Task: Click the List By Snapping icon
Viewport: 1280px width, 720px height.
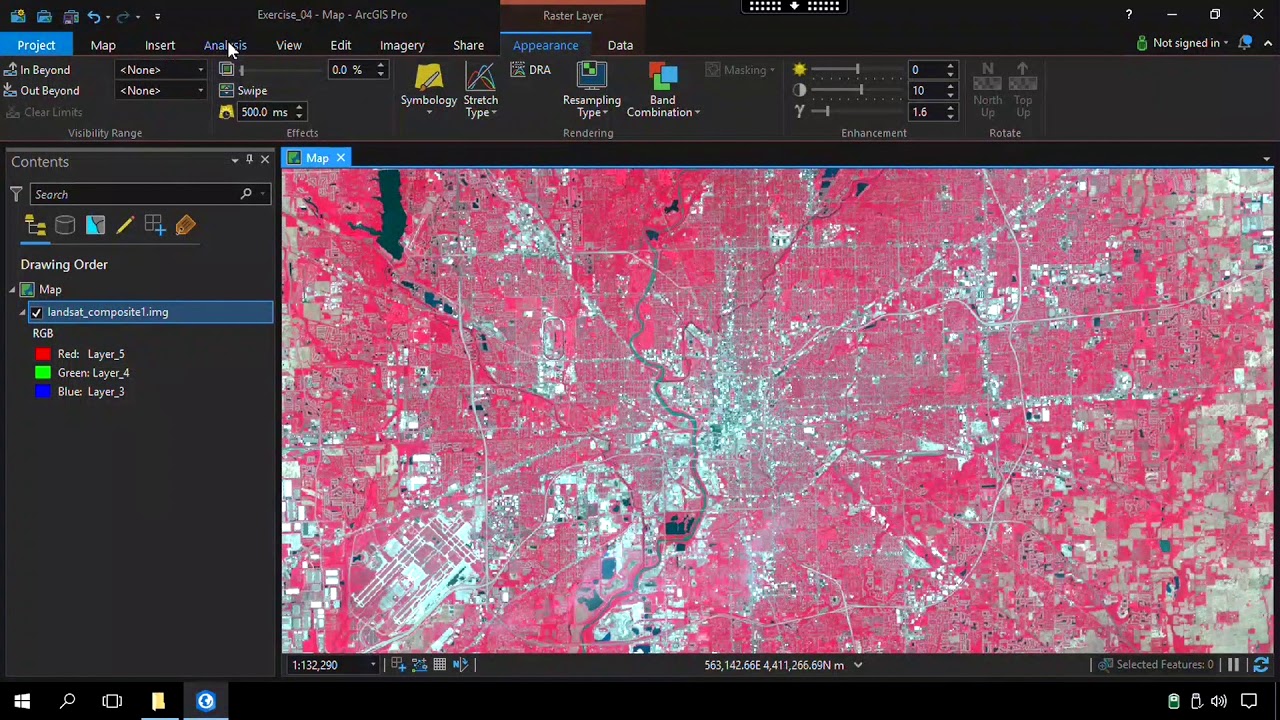Action: pos(155,226)
